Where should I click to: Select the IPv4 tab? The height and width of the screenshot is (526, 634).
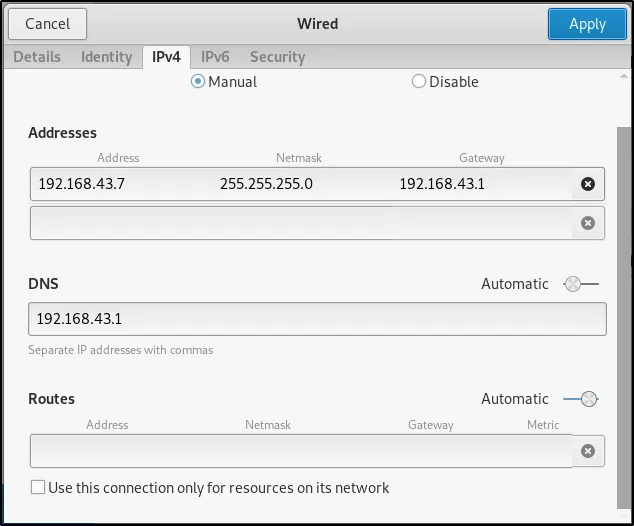pos(166,57)
